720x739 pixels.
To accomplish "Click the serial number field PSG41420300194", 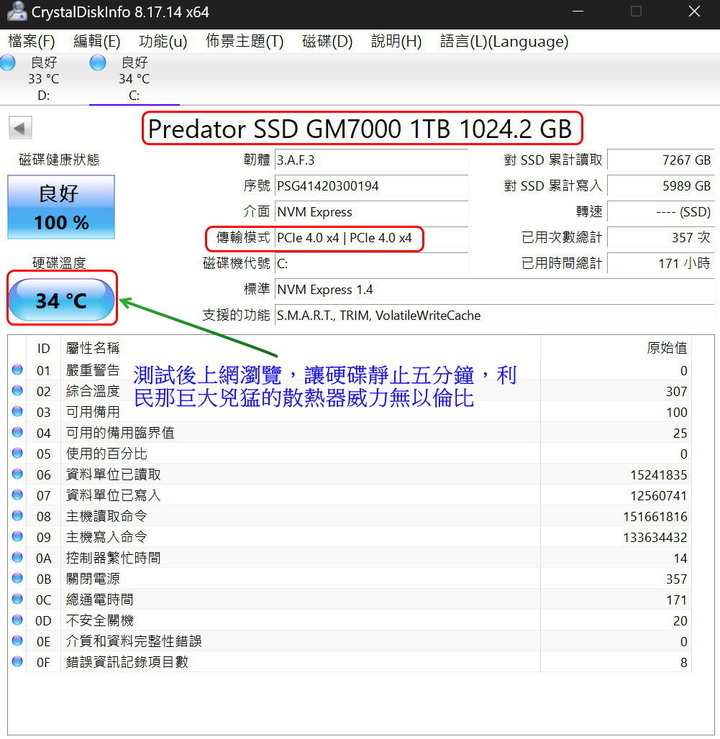I will 371,186.
